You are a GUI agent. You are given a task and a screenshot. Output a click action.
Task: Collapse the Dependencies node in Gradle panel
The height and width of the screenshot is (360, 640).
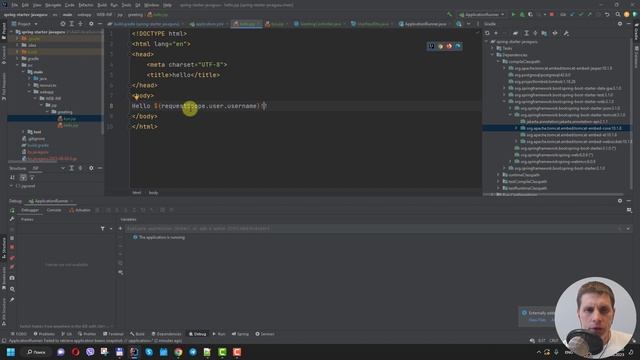pos(492,55)
